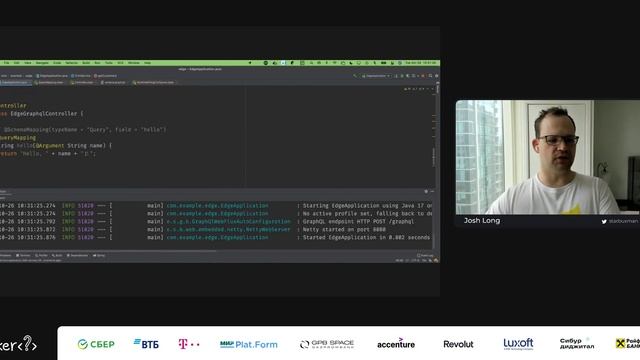Image resolution: width=640 pixels, height=360 pixels.
Task: Open the Build menu in the menu bar
Action: 86,63
